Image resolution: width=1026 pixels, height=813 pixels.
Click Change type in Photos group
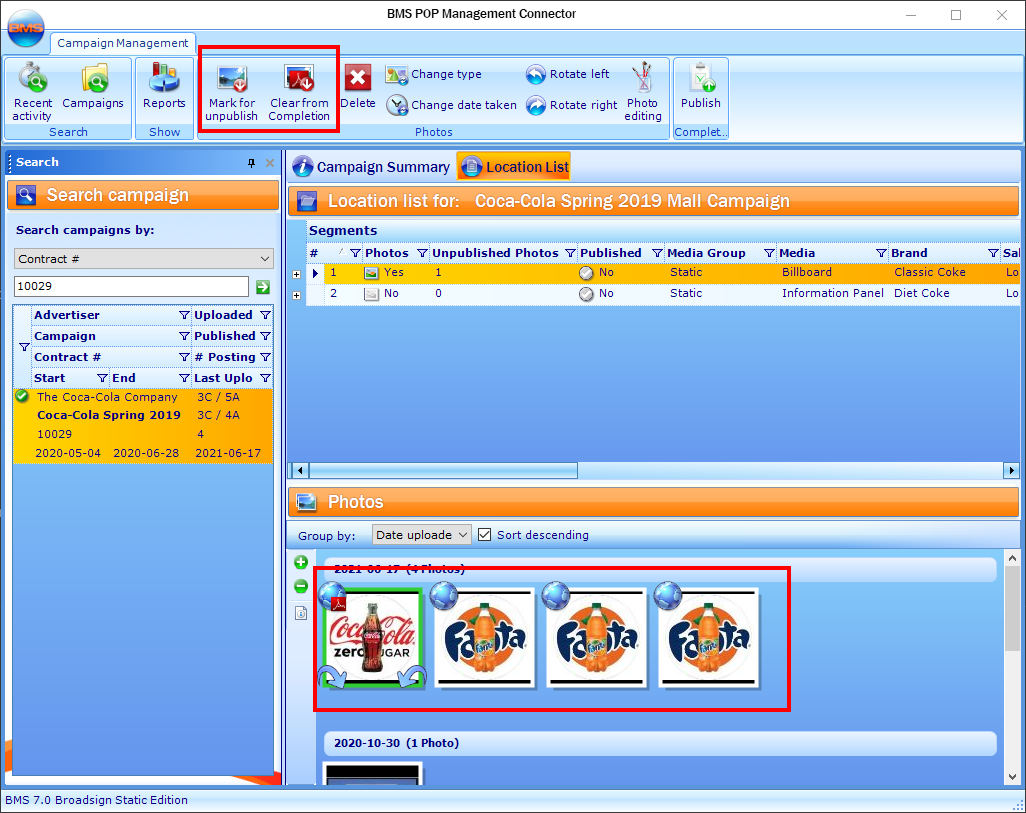tap(434, 75)
